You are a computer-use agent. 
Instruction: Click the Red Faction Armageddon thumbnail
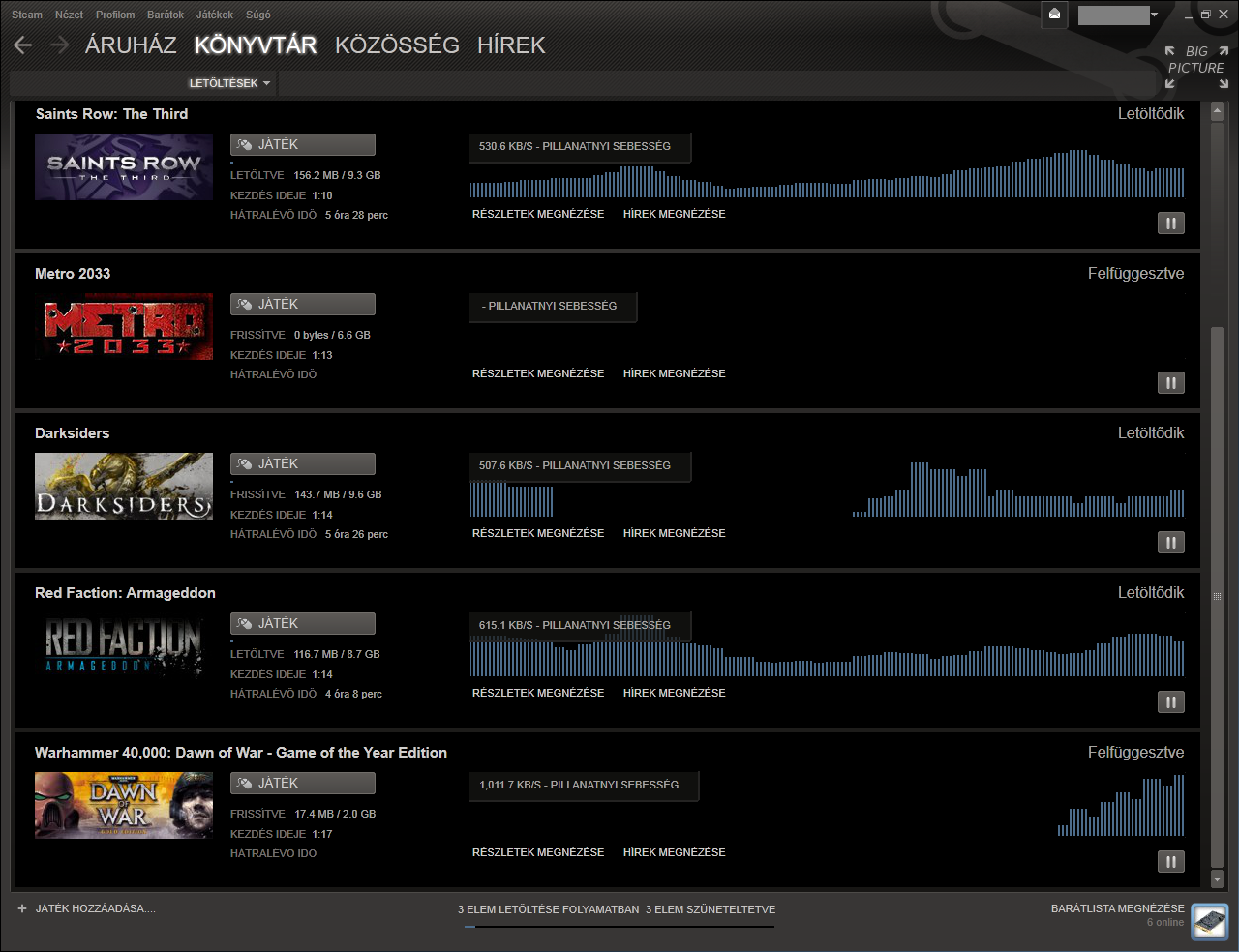[x=124, y=645]
